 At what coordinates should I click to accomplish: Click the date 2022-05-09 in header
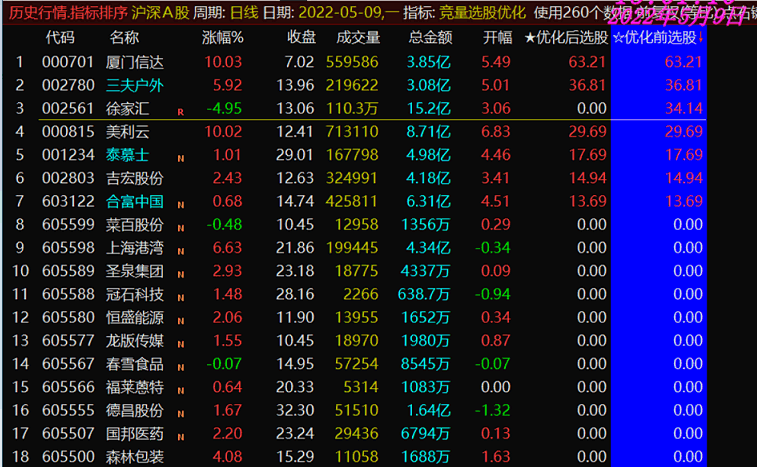pyautogui.click(x=340, y=13)
